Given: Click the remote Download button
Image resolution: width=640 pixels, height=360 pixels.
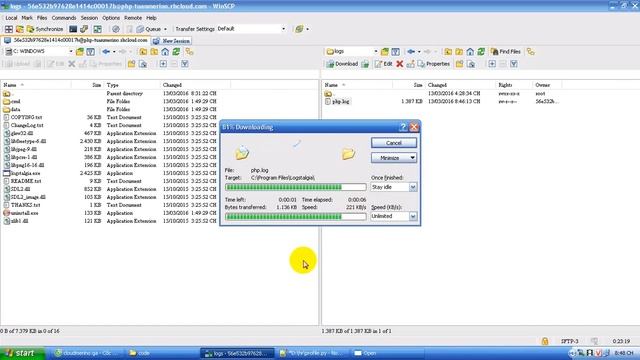Looking at the screenshot, I should pos(342,64).
